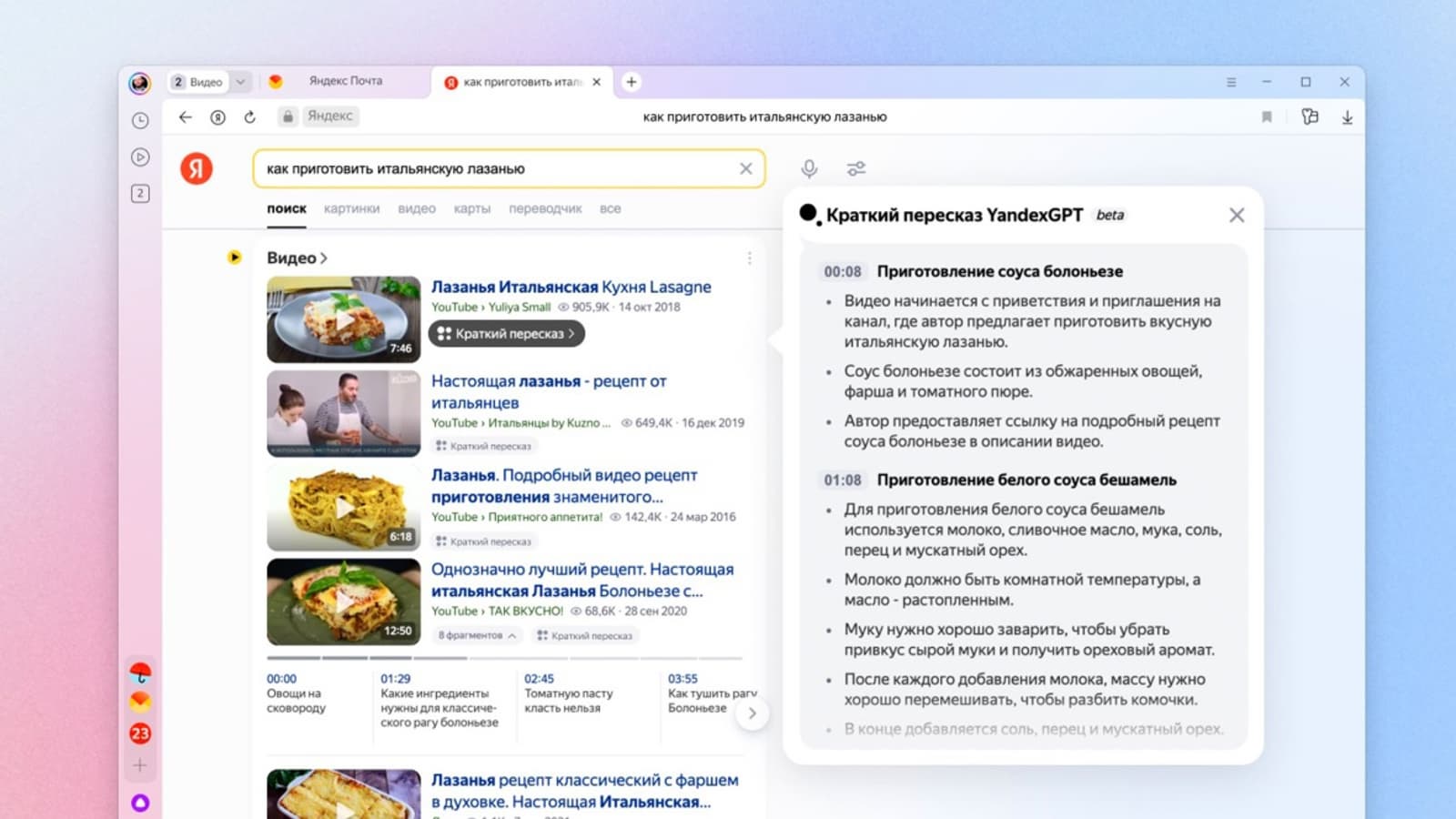This screenshot has height=819, width=1456.
Task: Collapse the 8 фрагментов expander
Action: [x=478, y=635]
